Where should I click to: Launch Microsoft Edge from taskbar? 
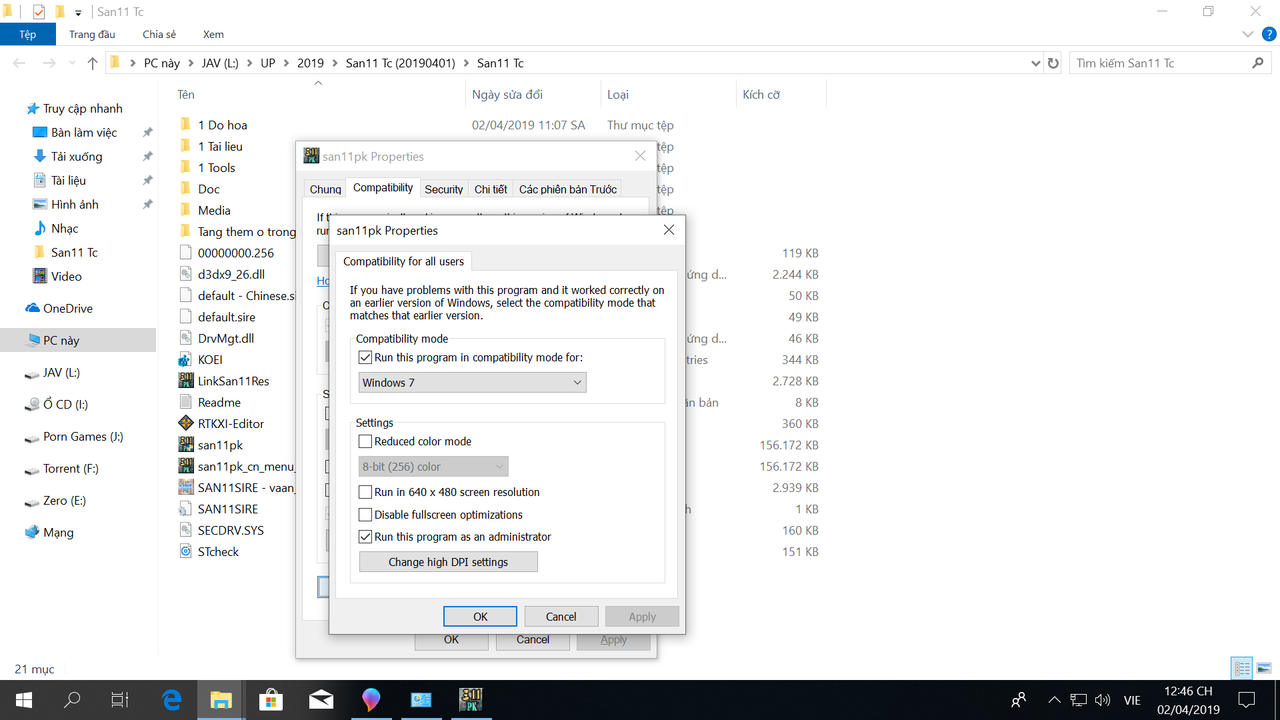pos(171,700)
